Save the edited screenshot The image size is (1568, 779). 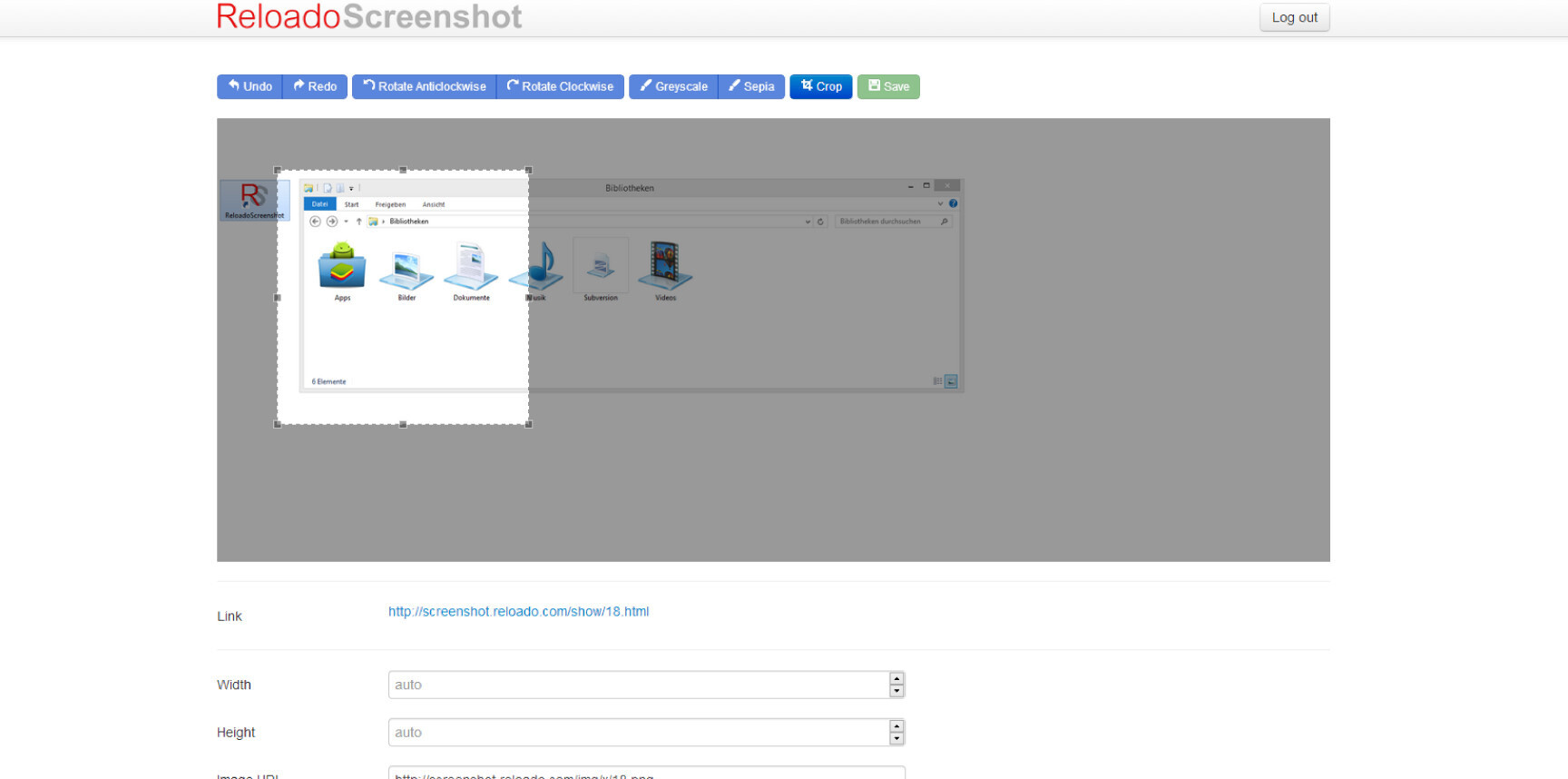(888, 86)
